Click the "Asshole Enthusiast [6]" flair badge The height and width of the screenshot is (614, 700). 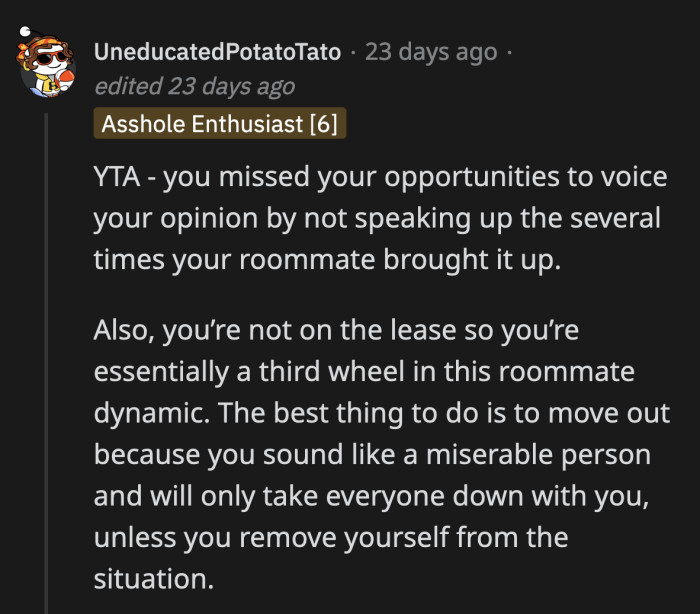220,123
